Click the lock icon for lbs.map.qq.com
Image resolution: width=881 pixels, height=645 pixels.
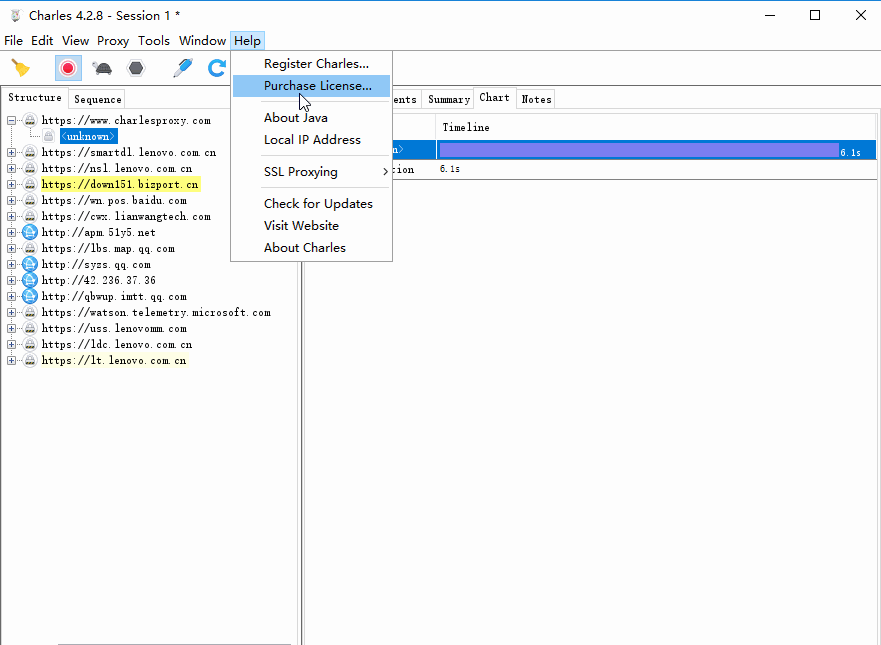pyautogui.click(x=30, y=248)
